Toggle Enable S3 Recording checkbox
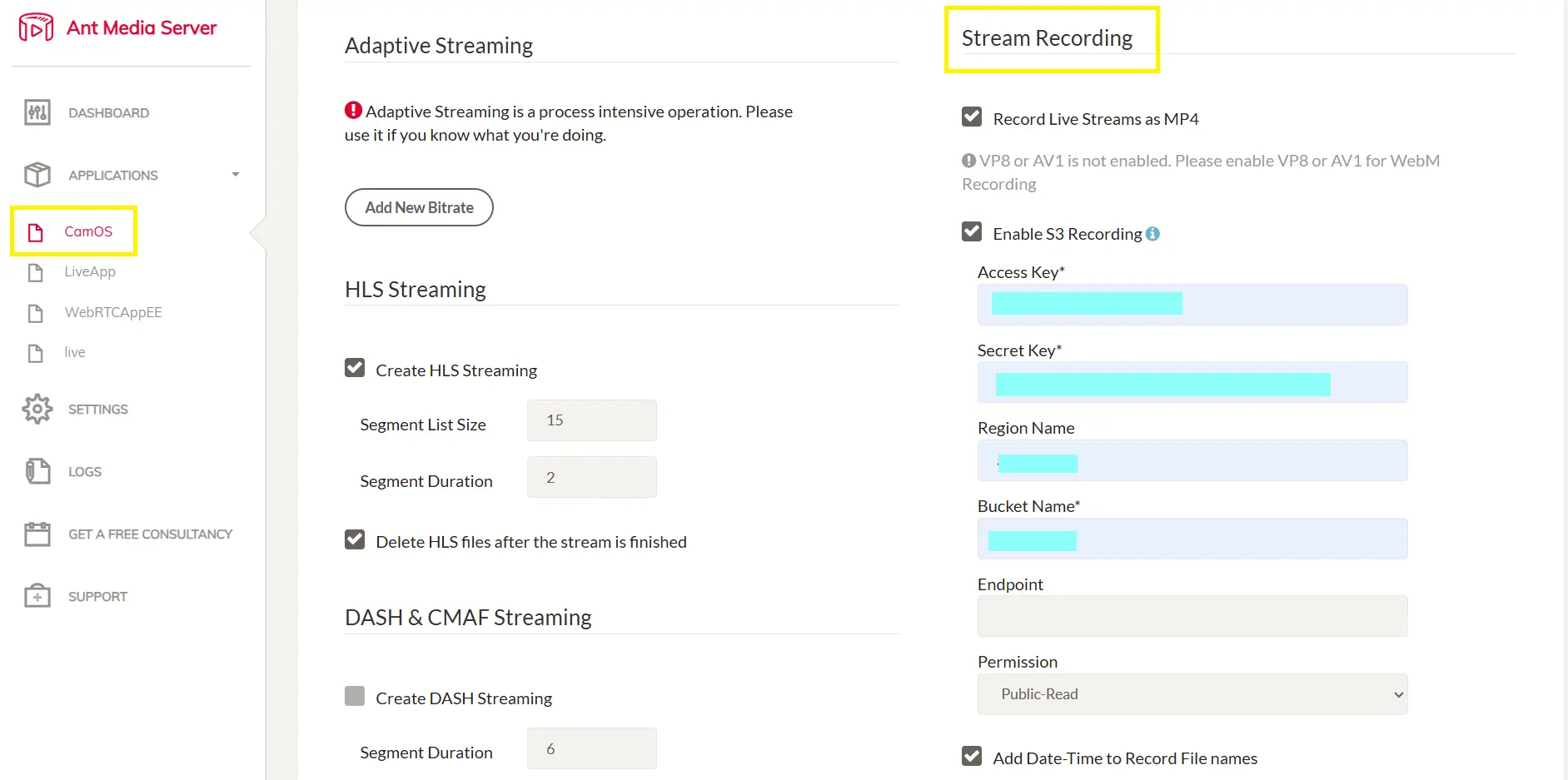1568x780 pixels. click(972, 231)
